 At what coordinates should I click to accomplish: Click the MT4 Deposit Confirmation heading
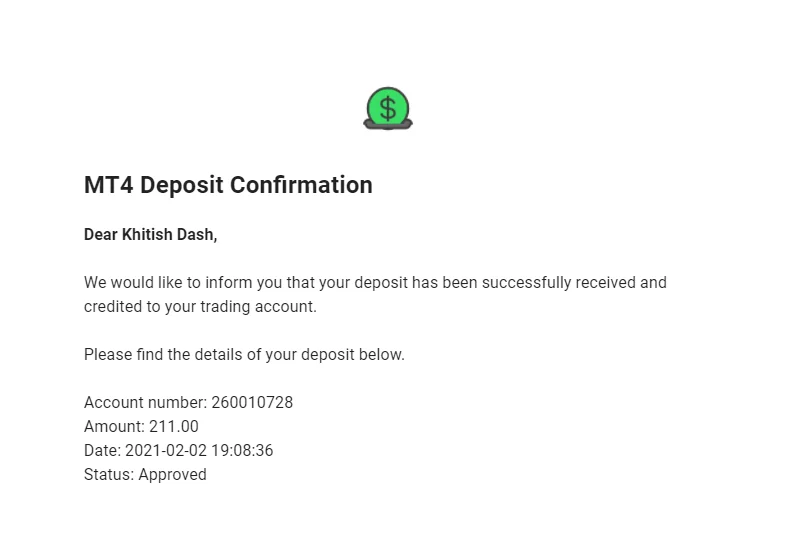click(x=228, y=185)
